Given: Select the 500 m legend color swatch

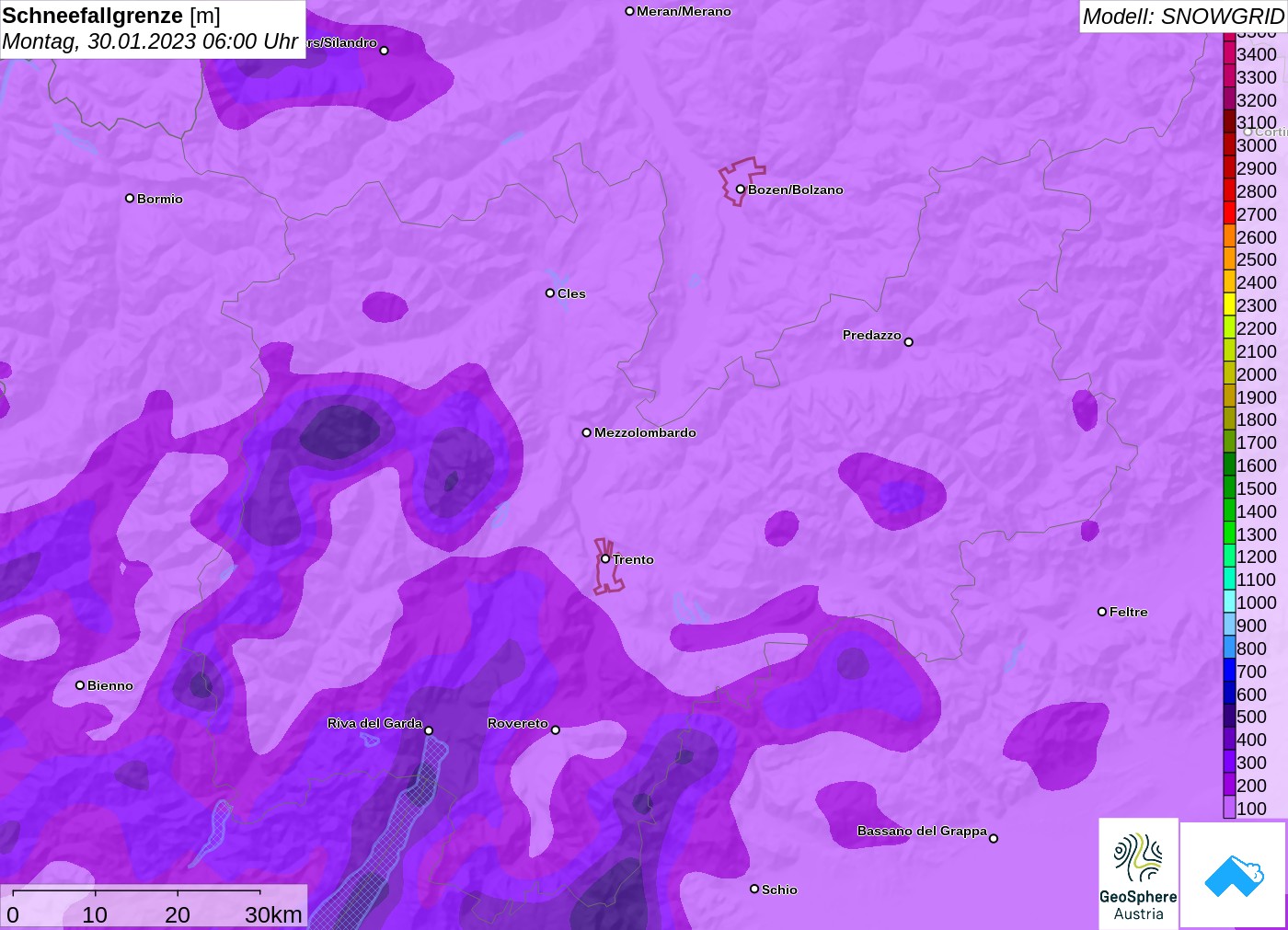Looking at the screenshot, I should pyautogui.click(x=1229, y=717).
